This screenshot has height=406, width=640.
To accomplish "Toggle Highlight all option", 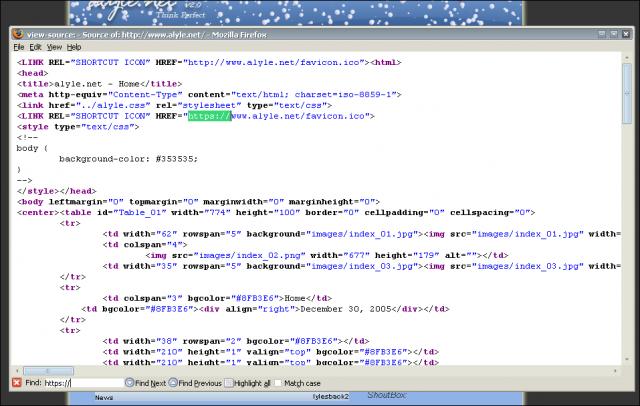I will click(x=247, y=383).
